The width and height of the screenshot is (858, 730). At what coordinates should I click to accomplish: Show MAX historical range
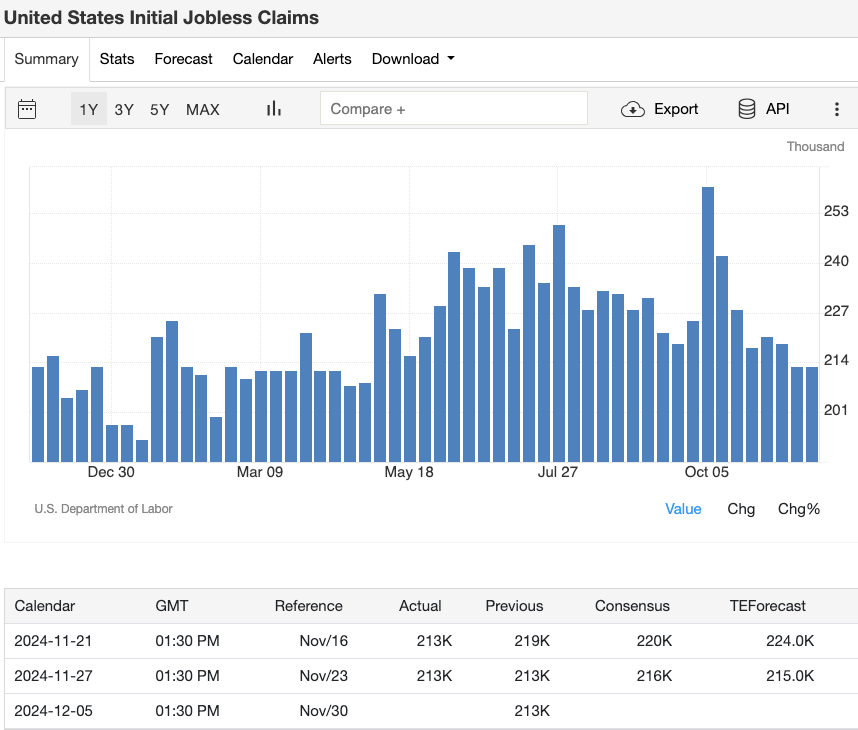pyautogui.click(x=202, y=109)
